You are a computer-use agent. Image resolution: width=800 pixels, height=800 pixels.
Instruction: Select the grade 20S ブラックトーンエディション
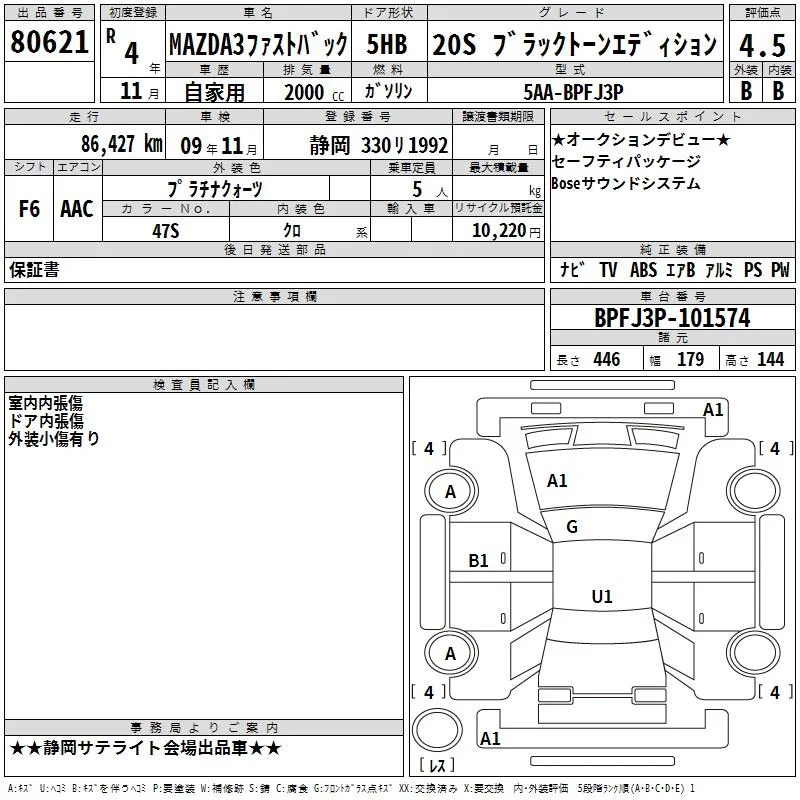click(574, 44)
